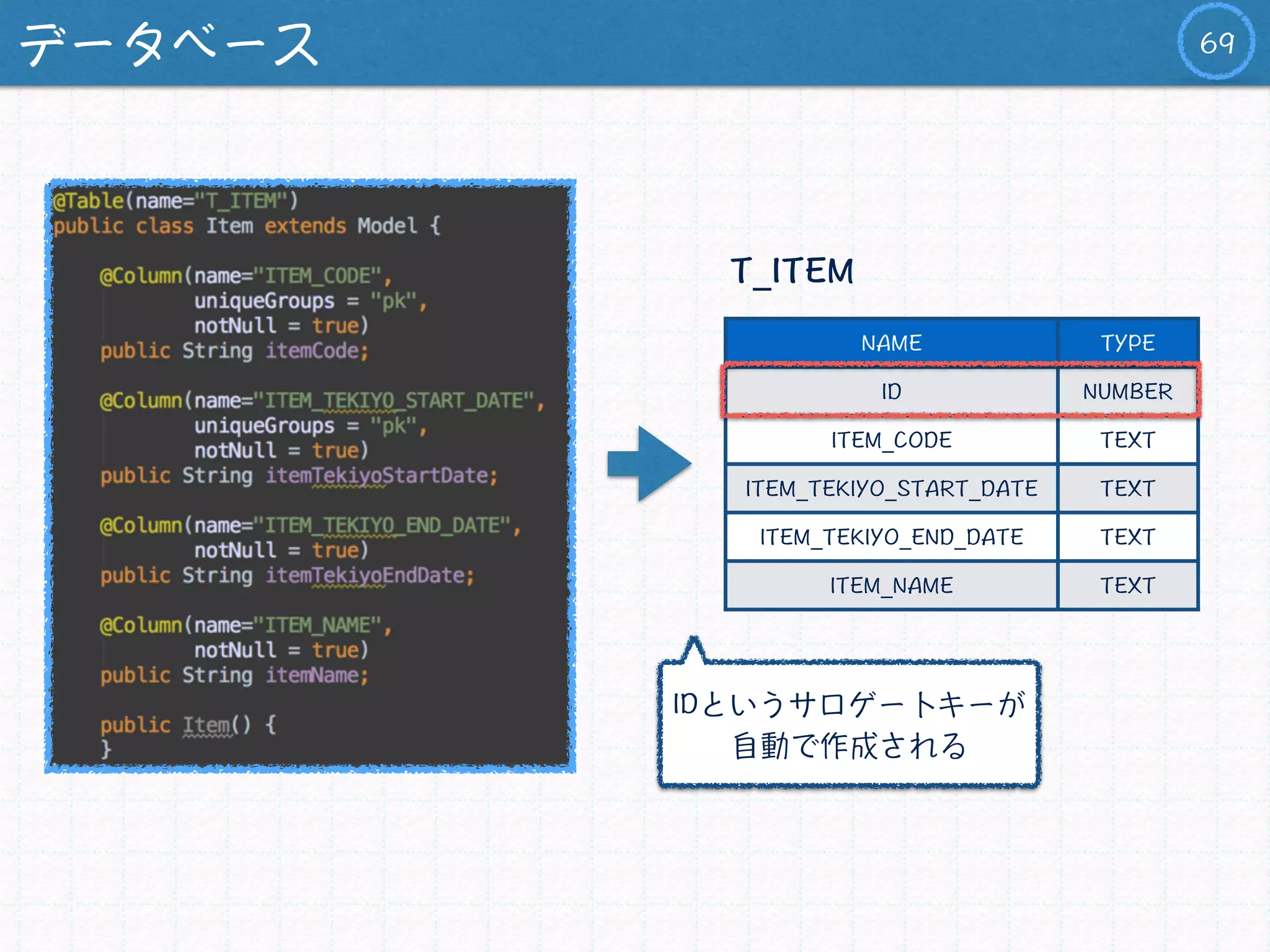
Task: Click the itemCode field declaration
Action: pyautogui.click(x=234, y=351)
